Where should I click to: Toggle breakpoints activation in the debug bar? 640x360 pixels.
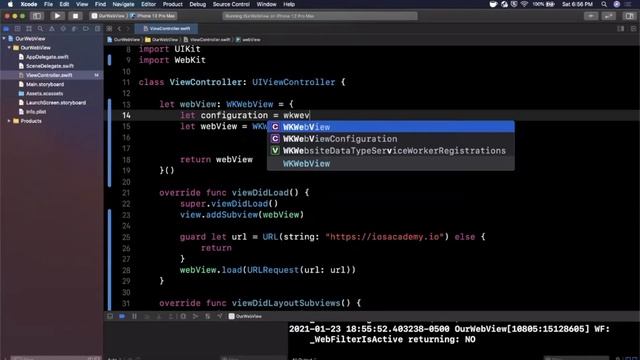point(122,316)
